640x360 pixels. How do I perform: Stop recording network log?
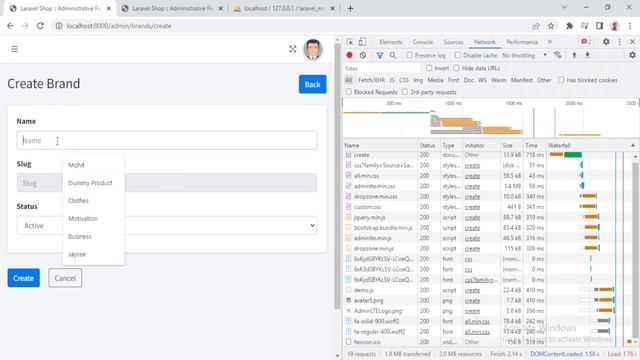coord(349,55)
